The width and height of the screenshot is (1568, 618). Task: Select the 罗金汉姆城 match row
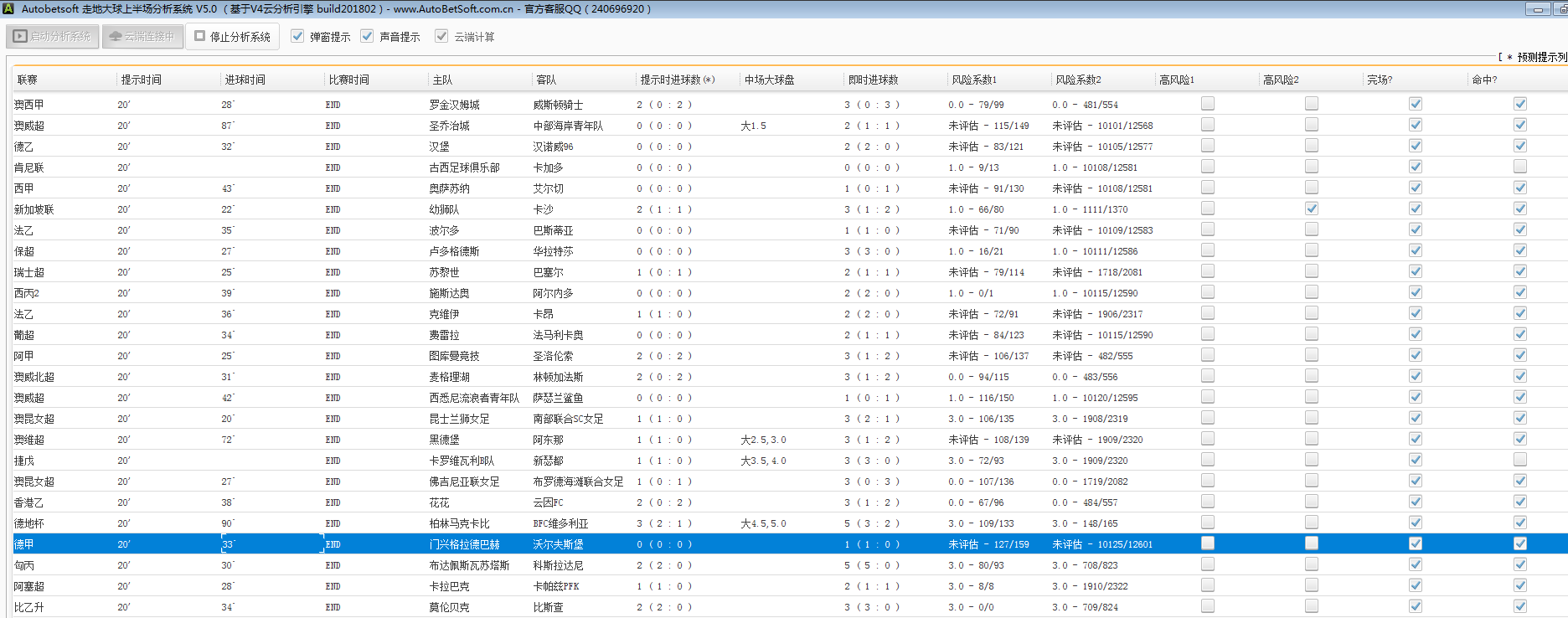(454, 105)
